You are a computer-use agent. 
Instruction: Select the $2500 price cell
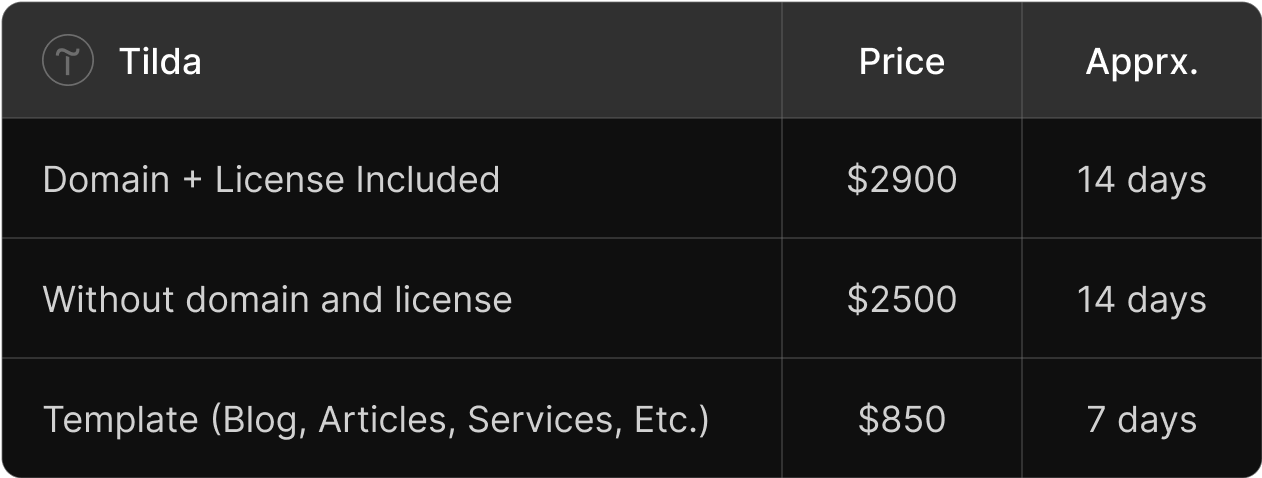(x=901, y=300)
